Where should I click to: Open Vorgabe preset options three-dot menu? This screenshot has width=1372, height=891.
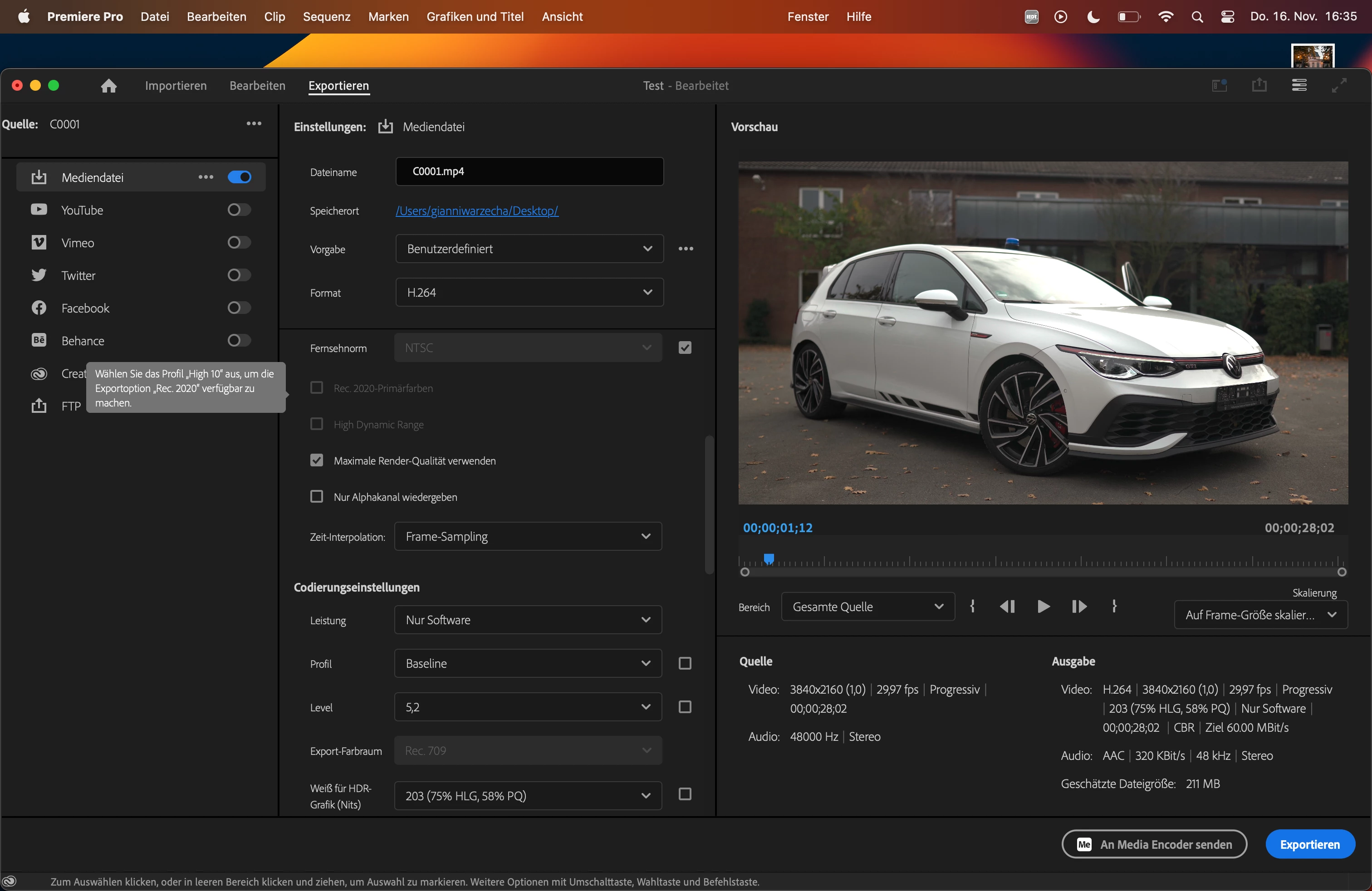point(686,249)
